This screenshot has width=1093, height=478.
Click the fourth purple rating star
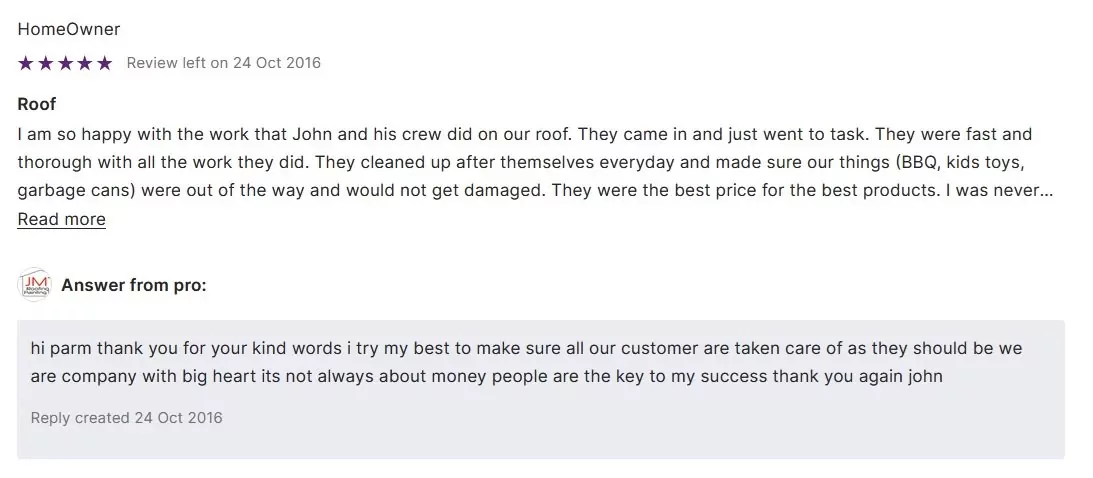click(84, 63)
